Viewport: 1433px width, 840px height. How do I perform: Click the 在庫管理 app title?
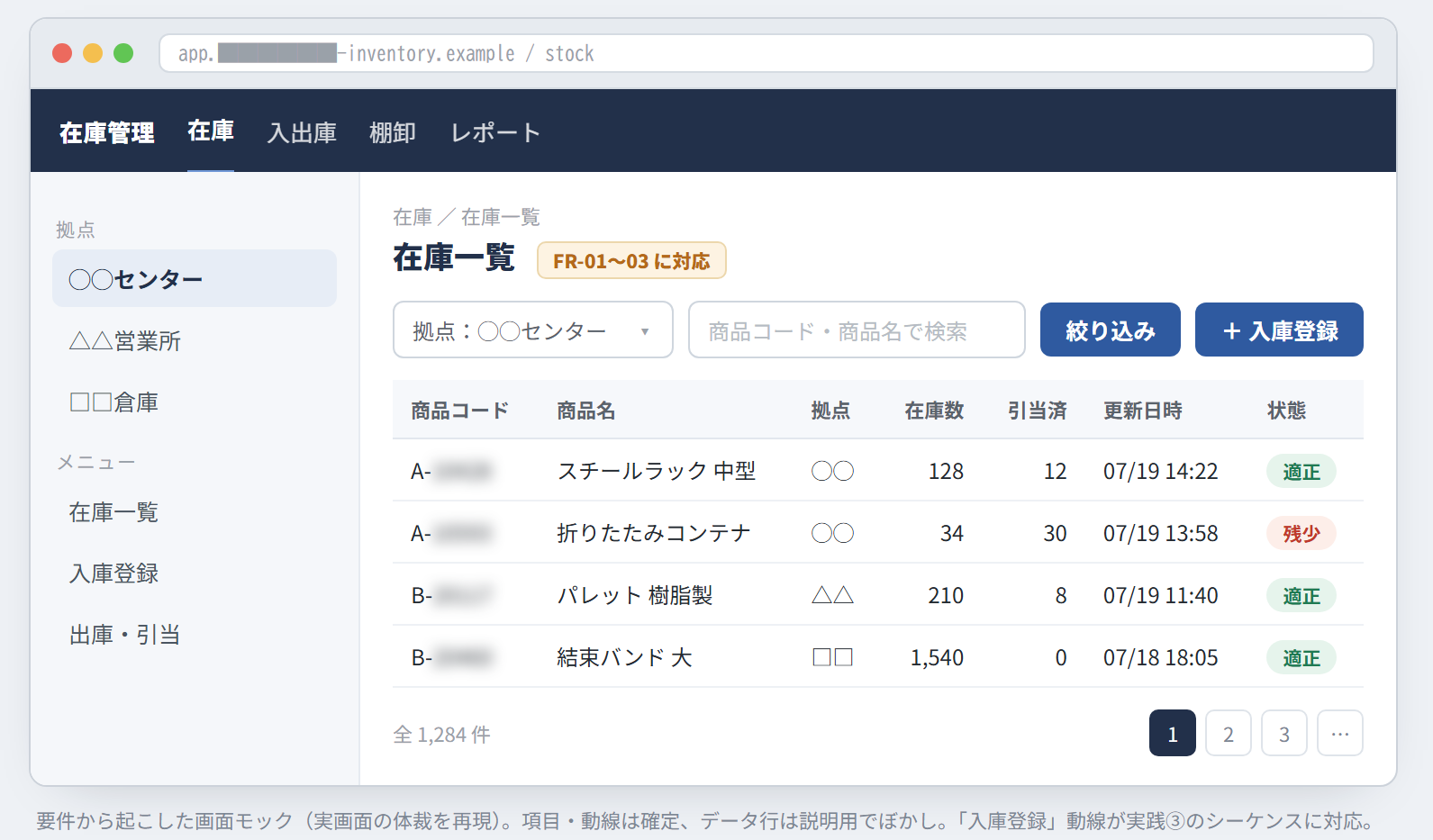107,132
